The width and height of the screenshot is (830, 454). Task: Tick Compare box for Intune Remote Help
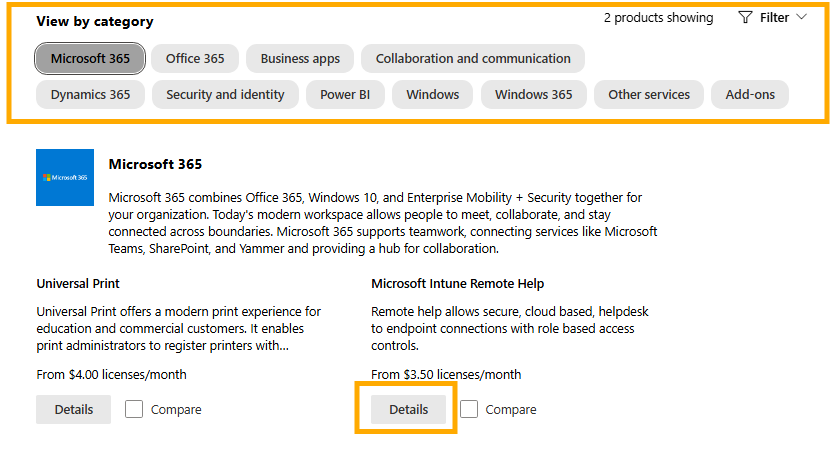pyautogui.click(x=468, y=409)
